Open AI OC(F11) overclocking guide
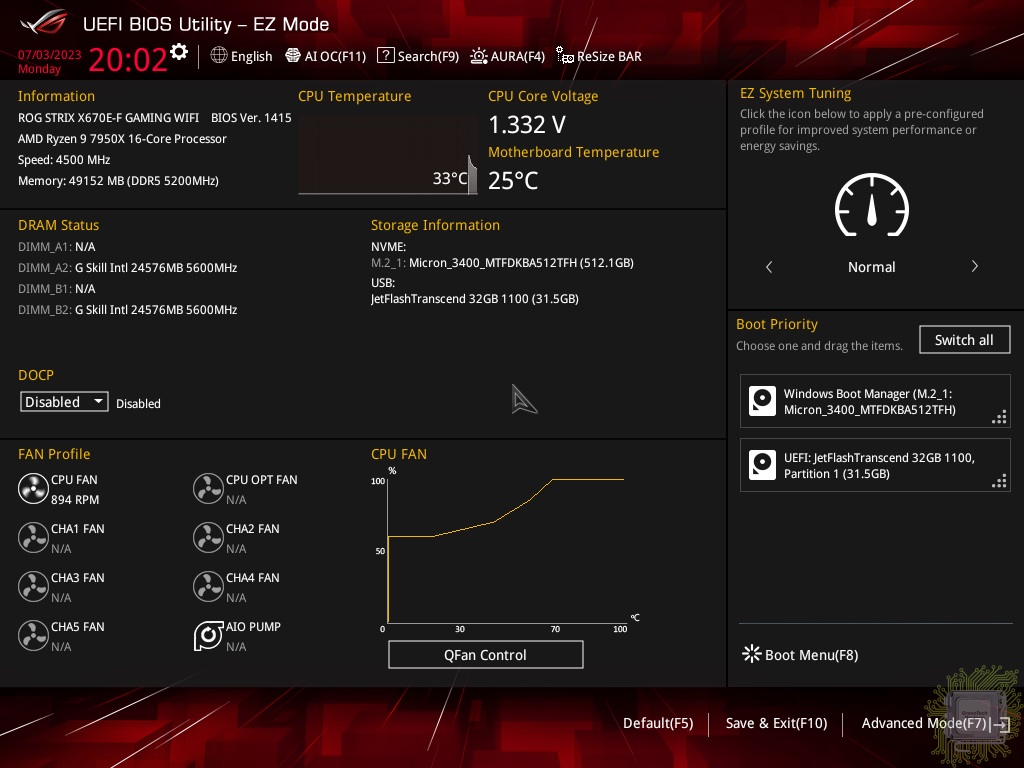 (326, 56)
